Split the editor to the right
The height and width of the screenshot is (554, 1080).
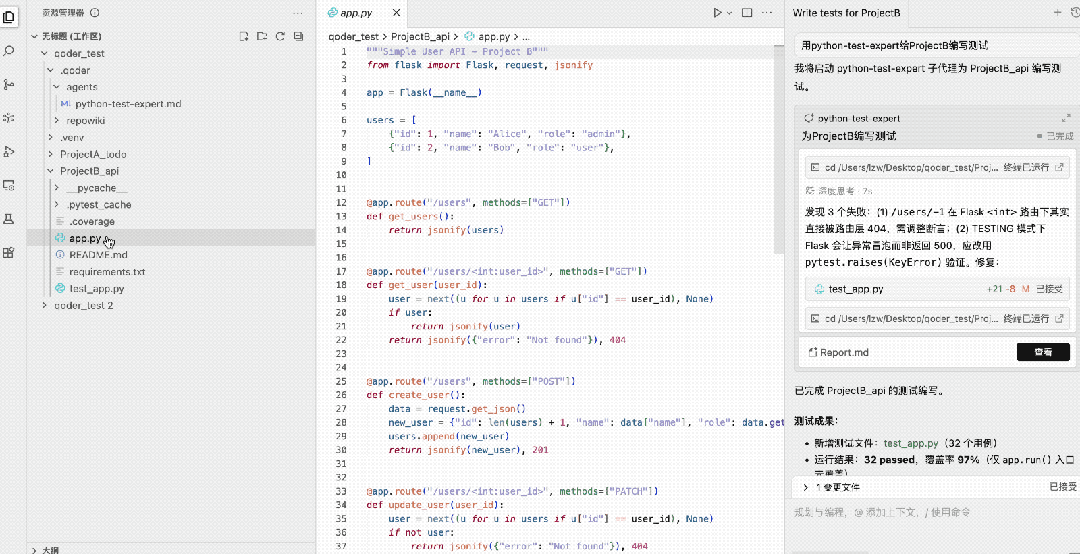(x=747, y=12)
